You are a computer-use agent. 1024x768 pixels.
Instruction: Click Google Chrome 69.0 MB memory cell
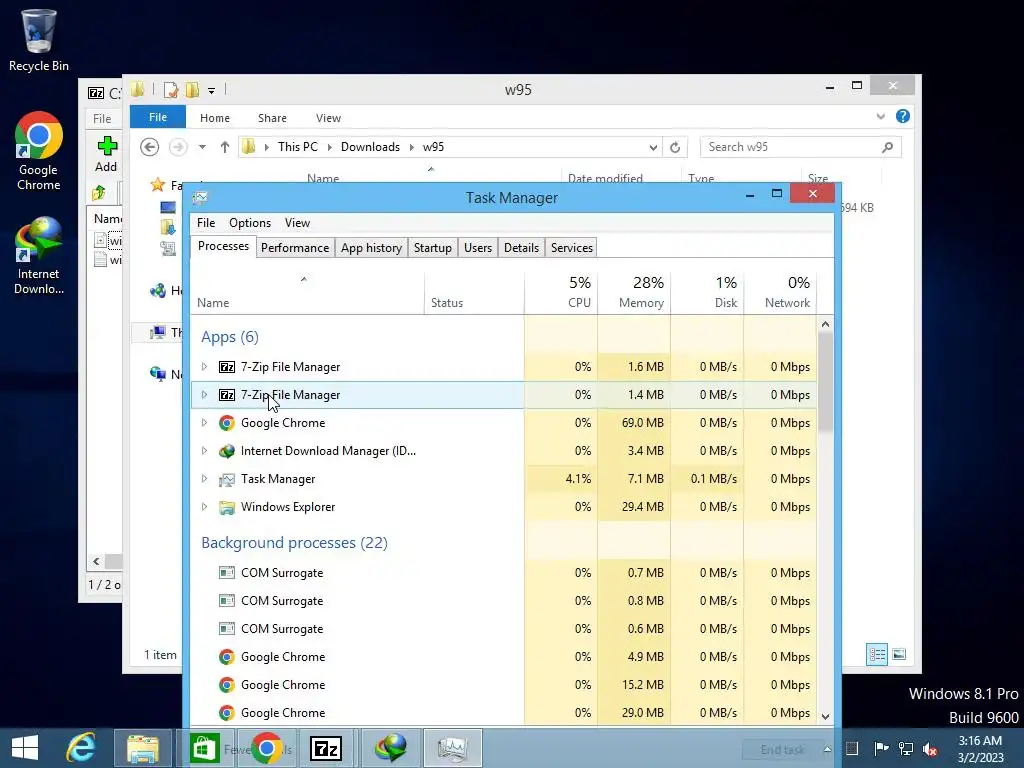click(634, 423)
